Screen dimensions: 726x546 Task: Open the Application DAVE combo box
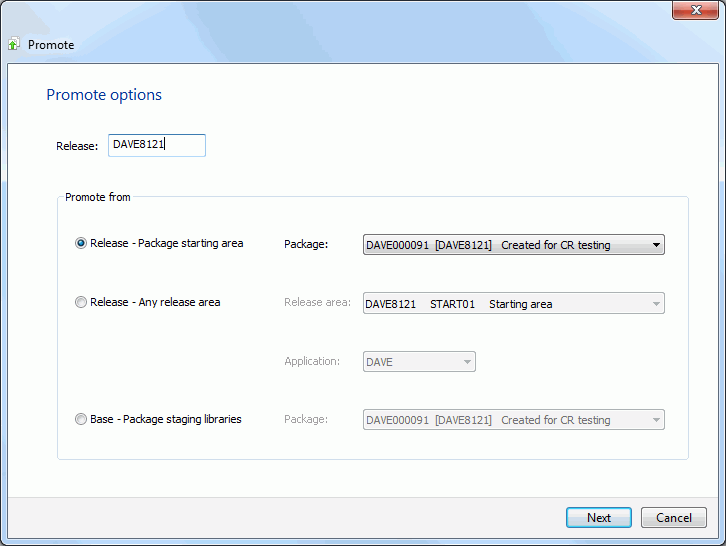(419, 362)
